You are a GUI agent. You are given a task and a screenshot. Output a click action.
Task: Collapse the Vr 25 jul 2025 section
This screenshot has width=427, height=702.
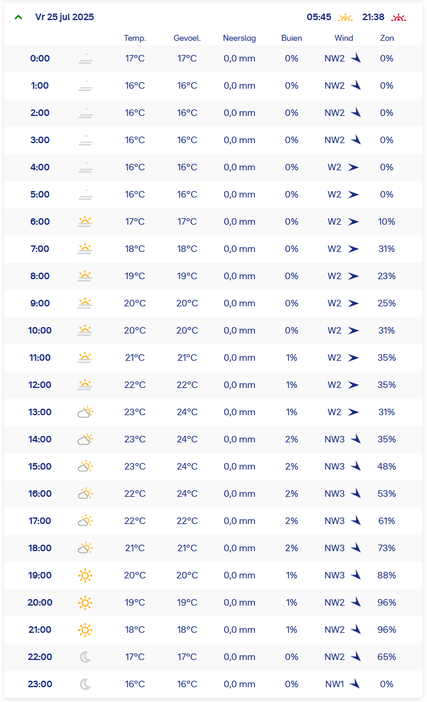[x=18, y=17]
